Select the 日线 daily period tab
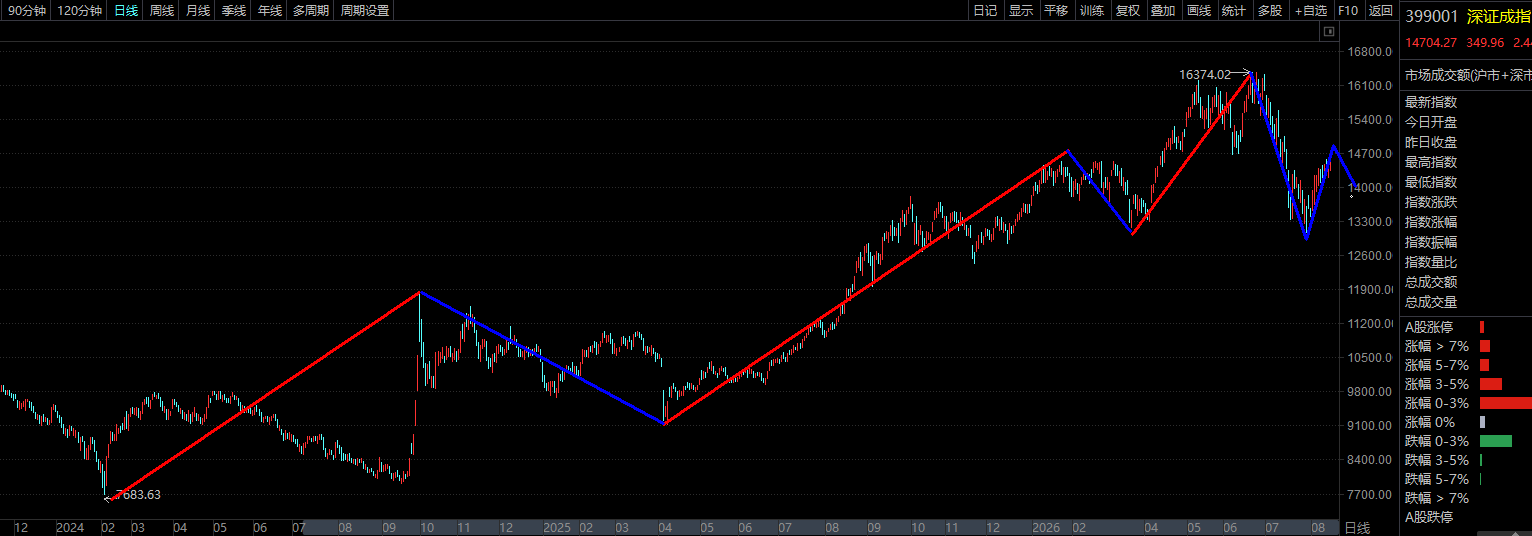The image size is (1532, 536). [126, 10]
